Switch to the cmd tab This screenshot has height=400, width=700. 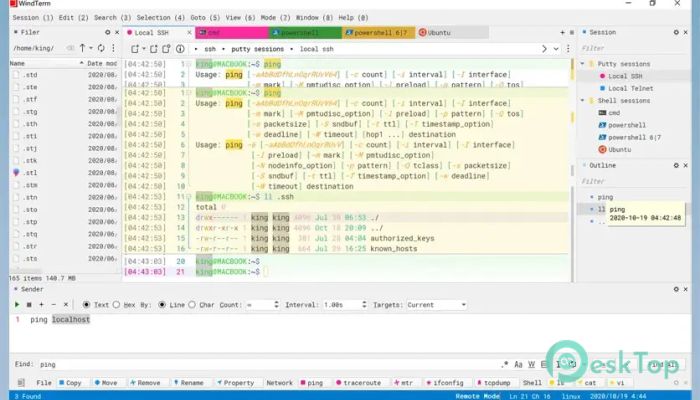pos(232,33)
